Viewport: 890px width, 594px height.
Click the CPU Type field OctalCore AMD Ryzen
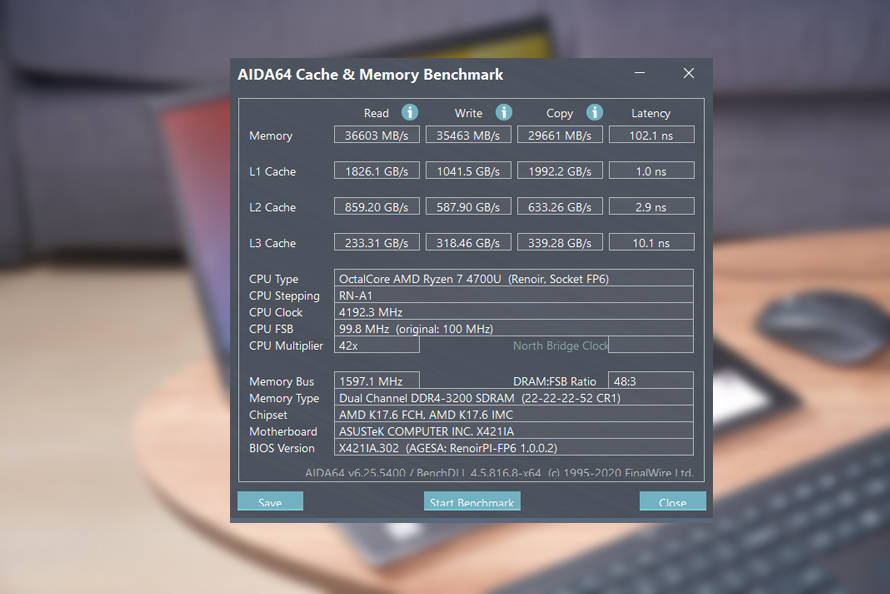pos(514,278)
